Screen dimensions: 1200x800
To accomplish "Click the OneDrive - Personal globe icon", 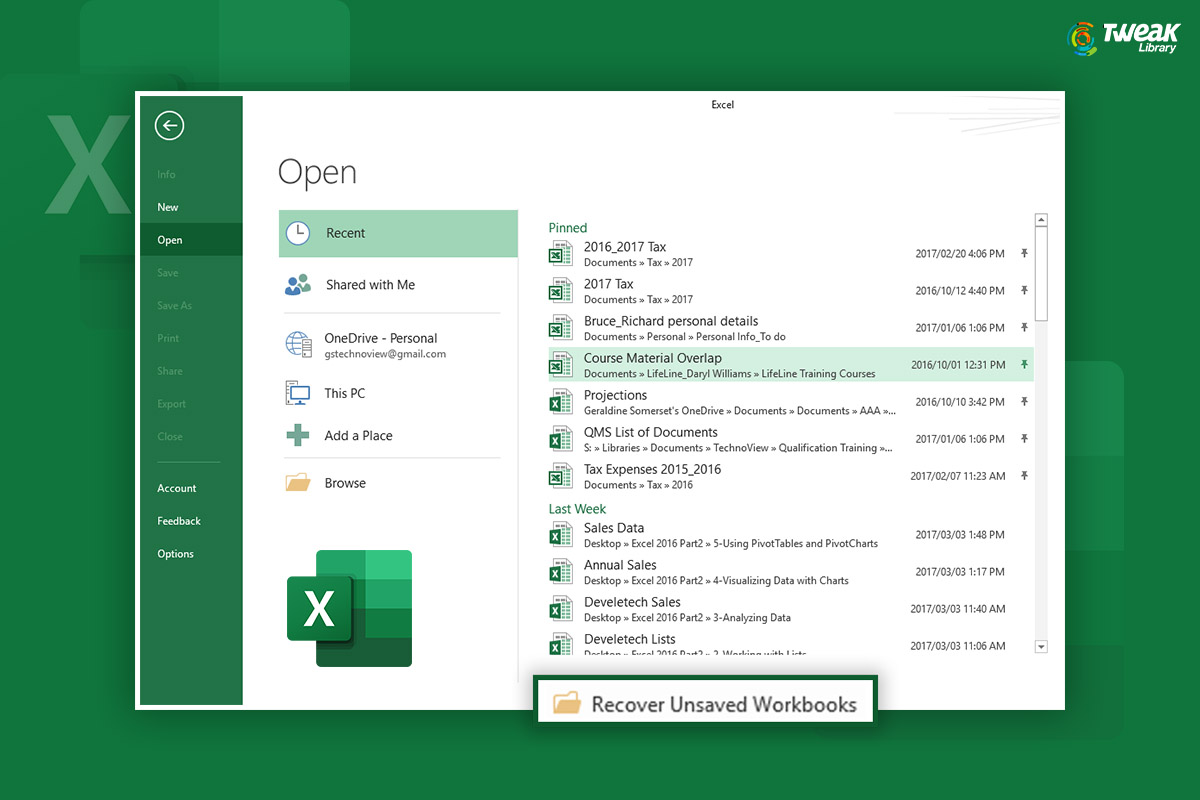I will tap(298, 345).
